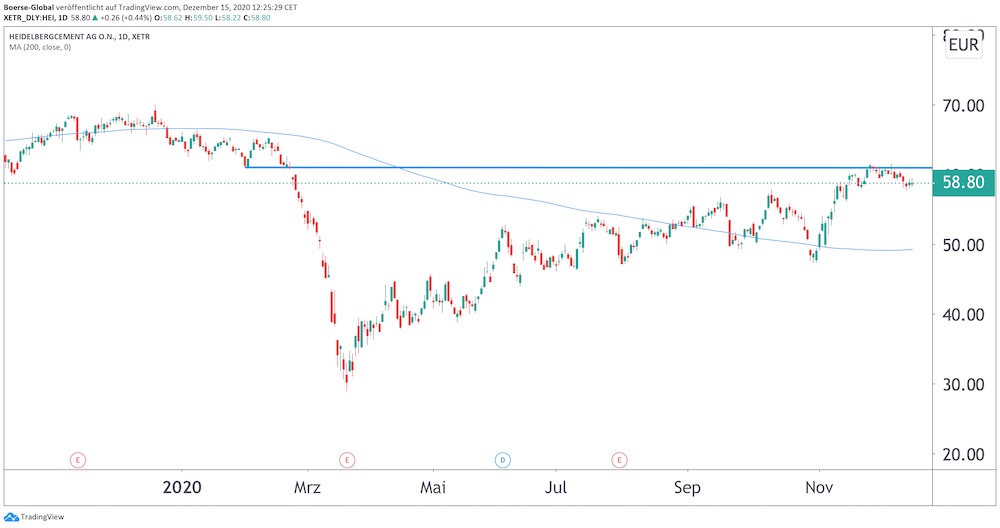Viewport: 1000px width, 528px height.
Task: Click the green 58.80 current price label
Action: coord(963,183)
